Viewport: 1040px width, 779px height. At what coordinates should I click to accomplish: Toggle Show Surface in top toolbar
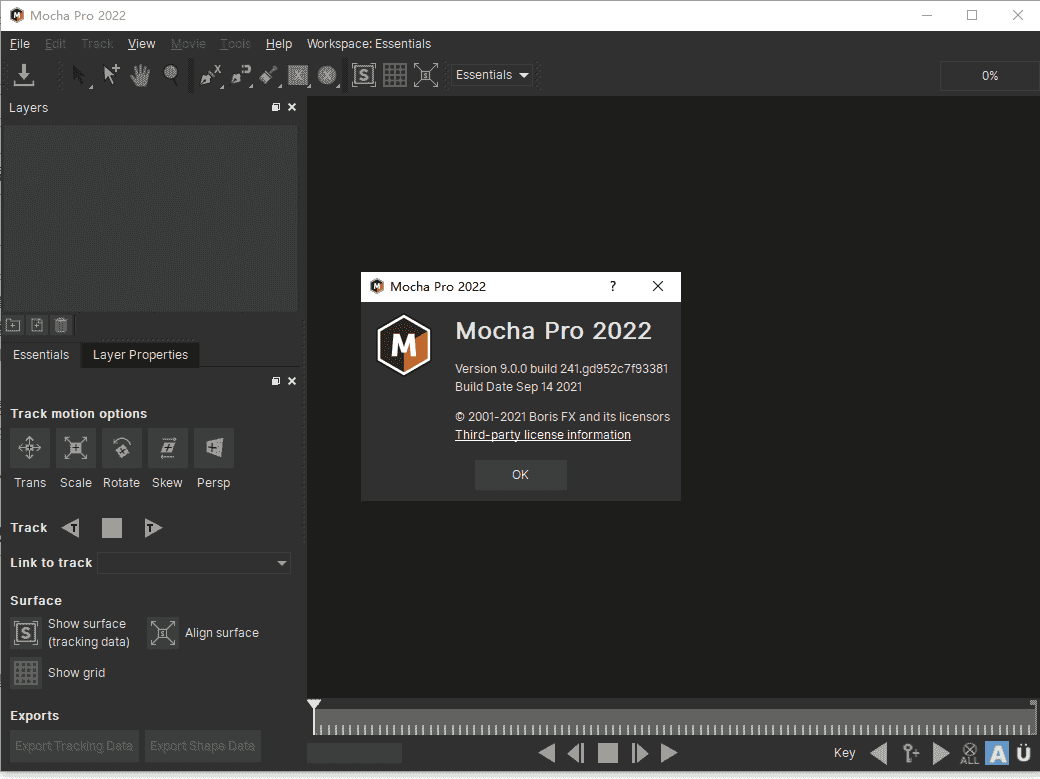coord(363,75)
